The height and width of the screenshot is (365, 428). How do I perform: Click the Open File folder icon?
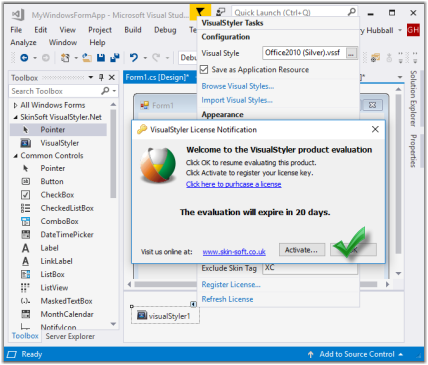click(87, 58)
